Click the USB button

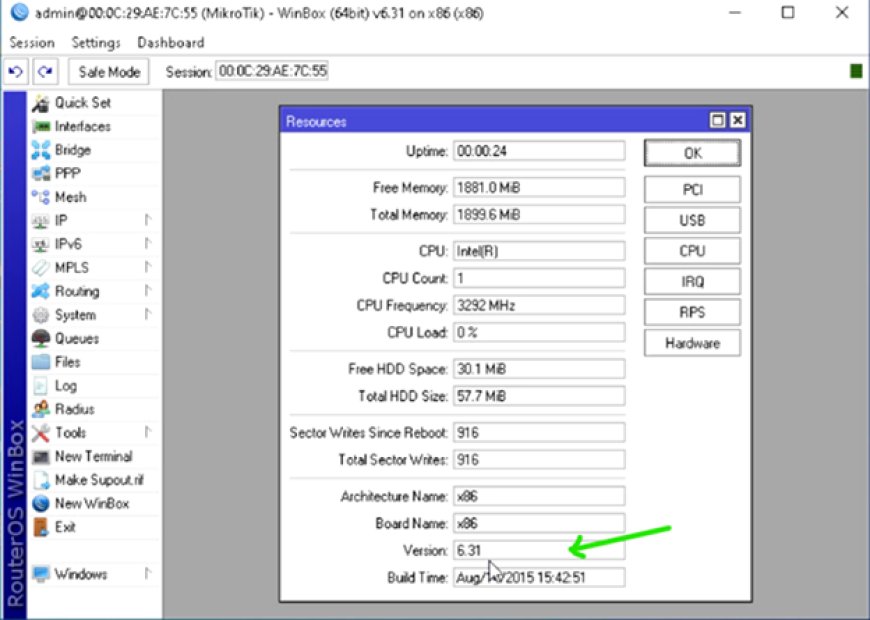(x=692, y=220)
